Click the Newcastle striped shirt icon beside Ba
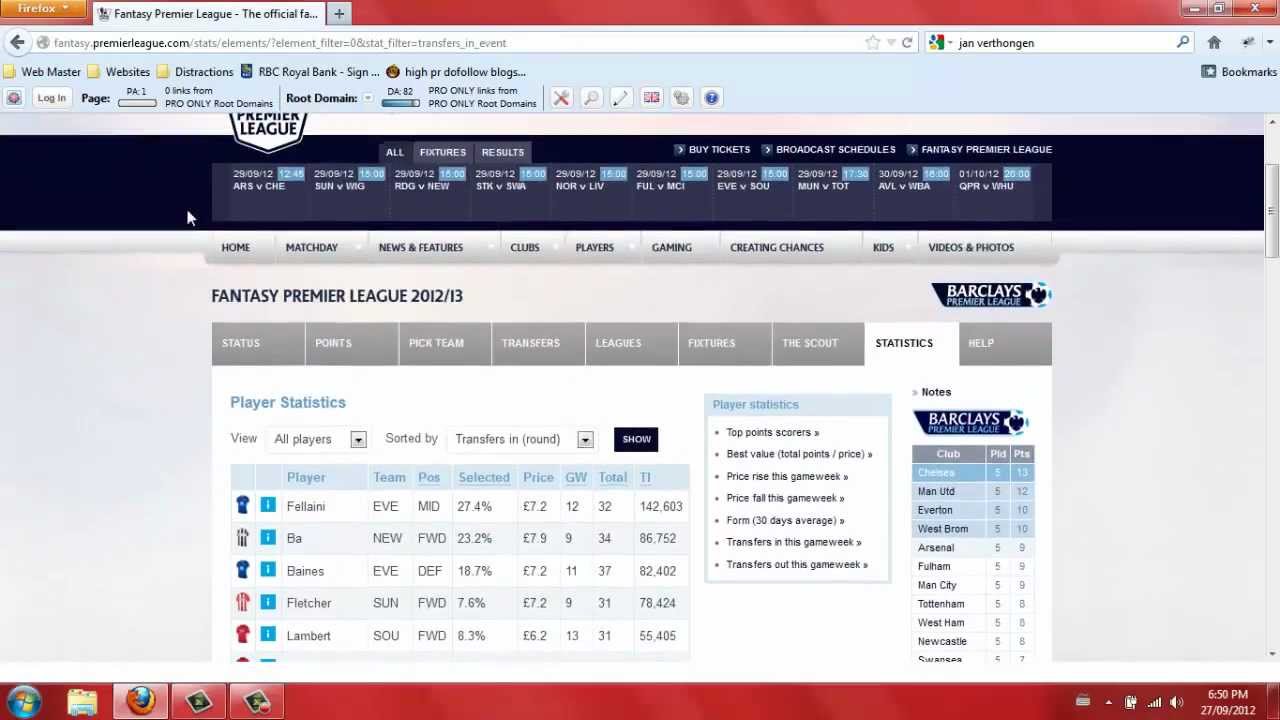The height and width of the screenshot is (720, 1280). click(x=242, y=538)
